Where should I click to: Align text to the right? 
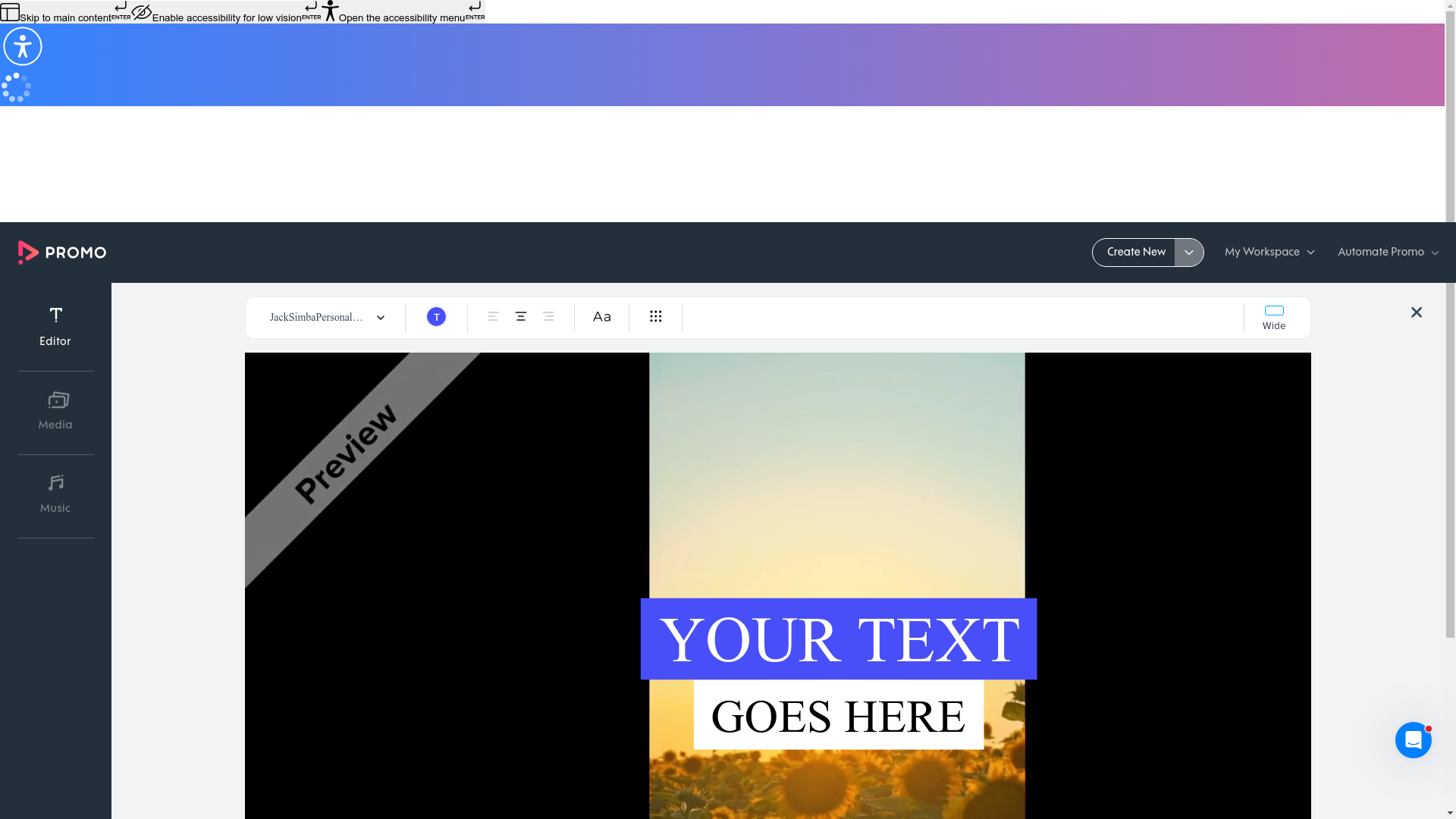pos(548,317)
